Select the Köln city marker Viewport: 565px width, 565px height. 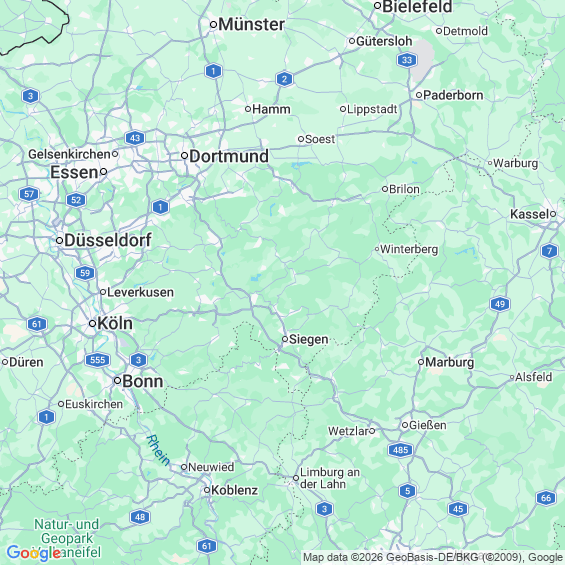coord(92,324)
